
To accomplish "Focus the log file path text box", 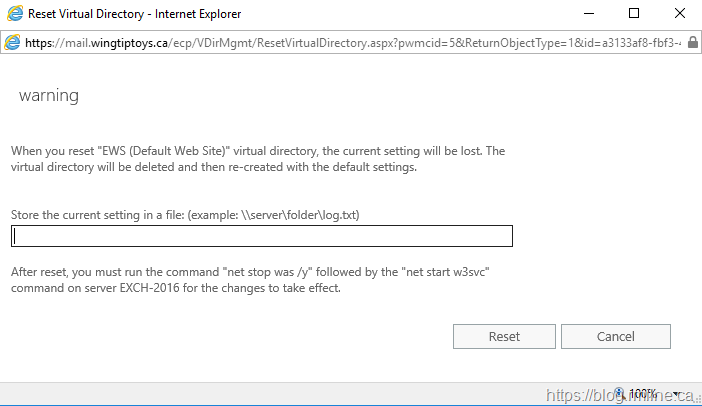I will [x=262, y=236].
